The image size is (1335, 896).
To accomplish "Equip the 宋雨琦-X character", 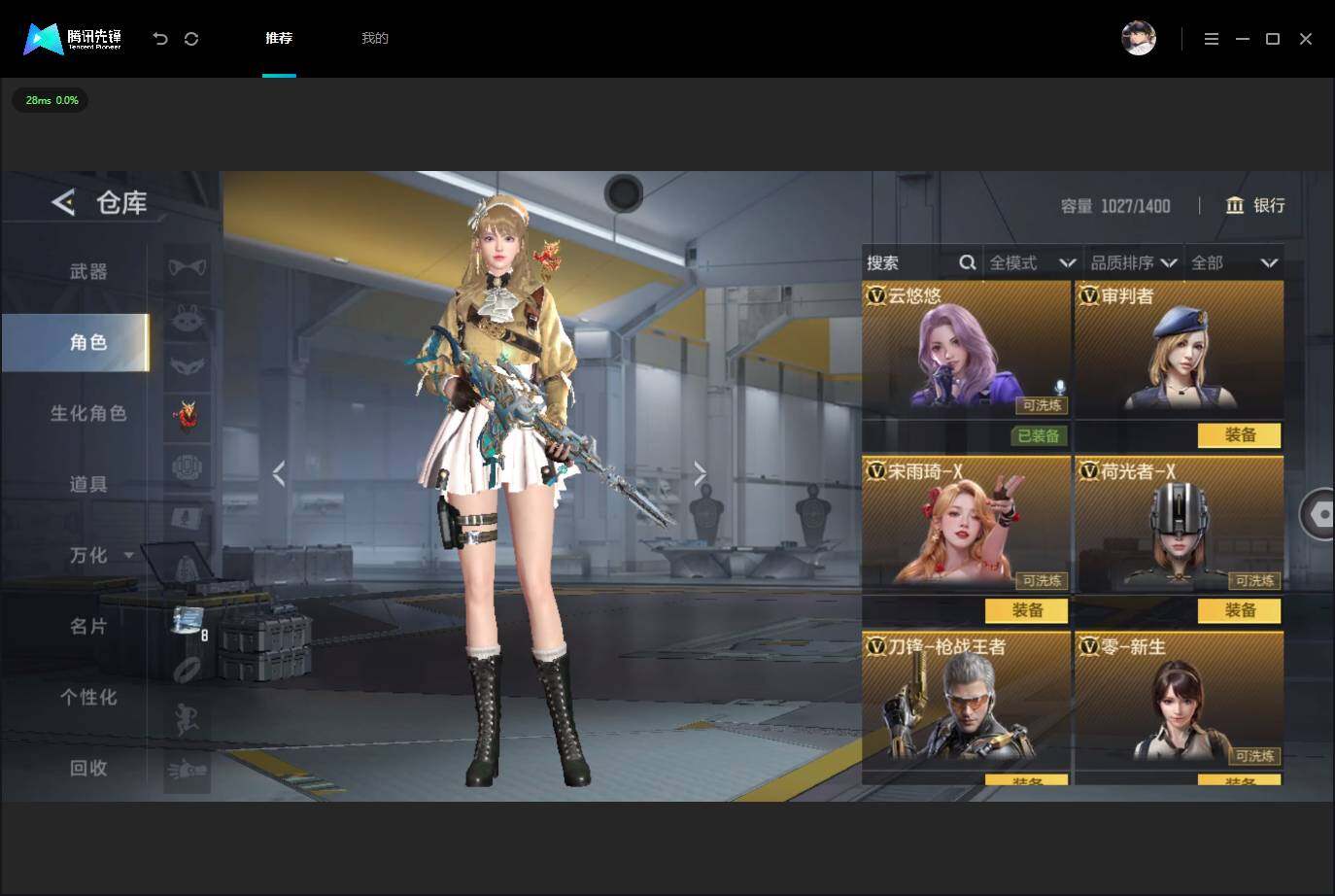I will click(x=1027, y=610).
